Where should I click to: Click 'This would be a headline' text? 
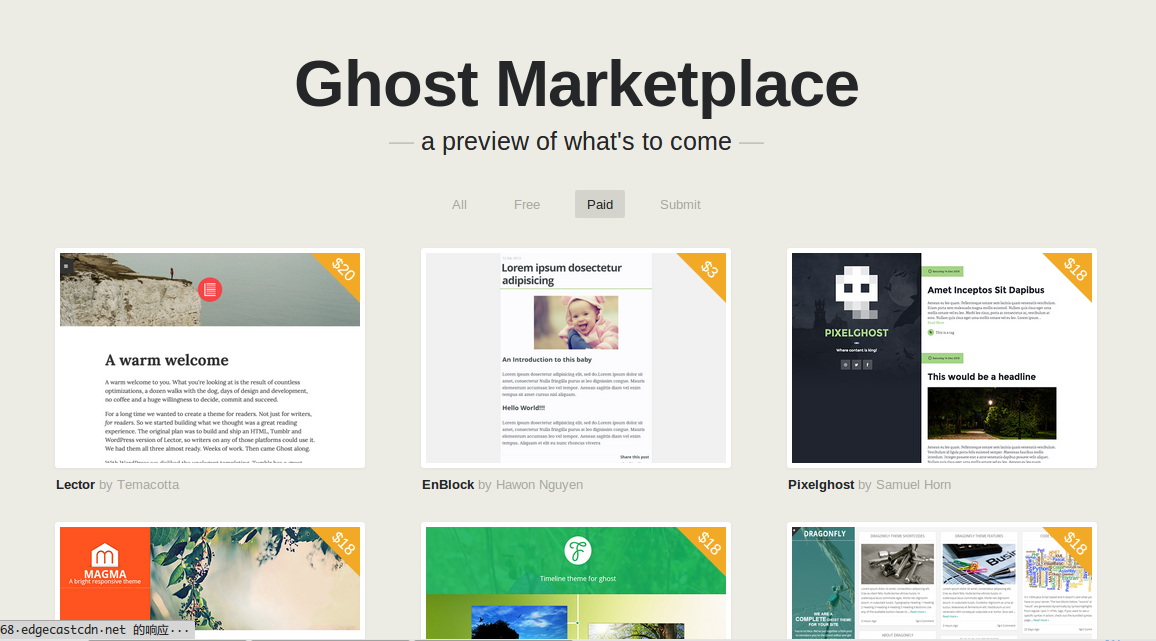[981, 376]
